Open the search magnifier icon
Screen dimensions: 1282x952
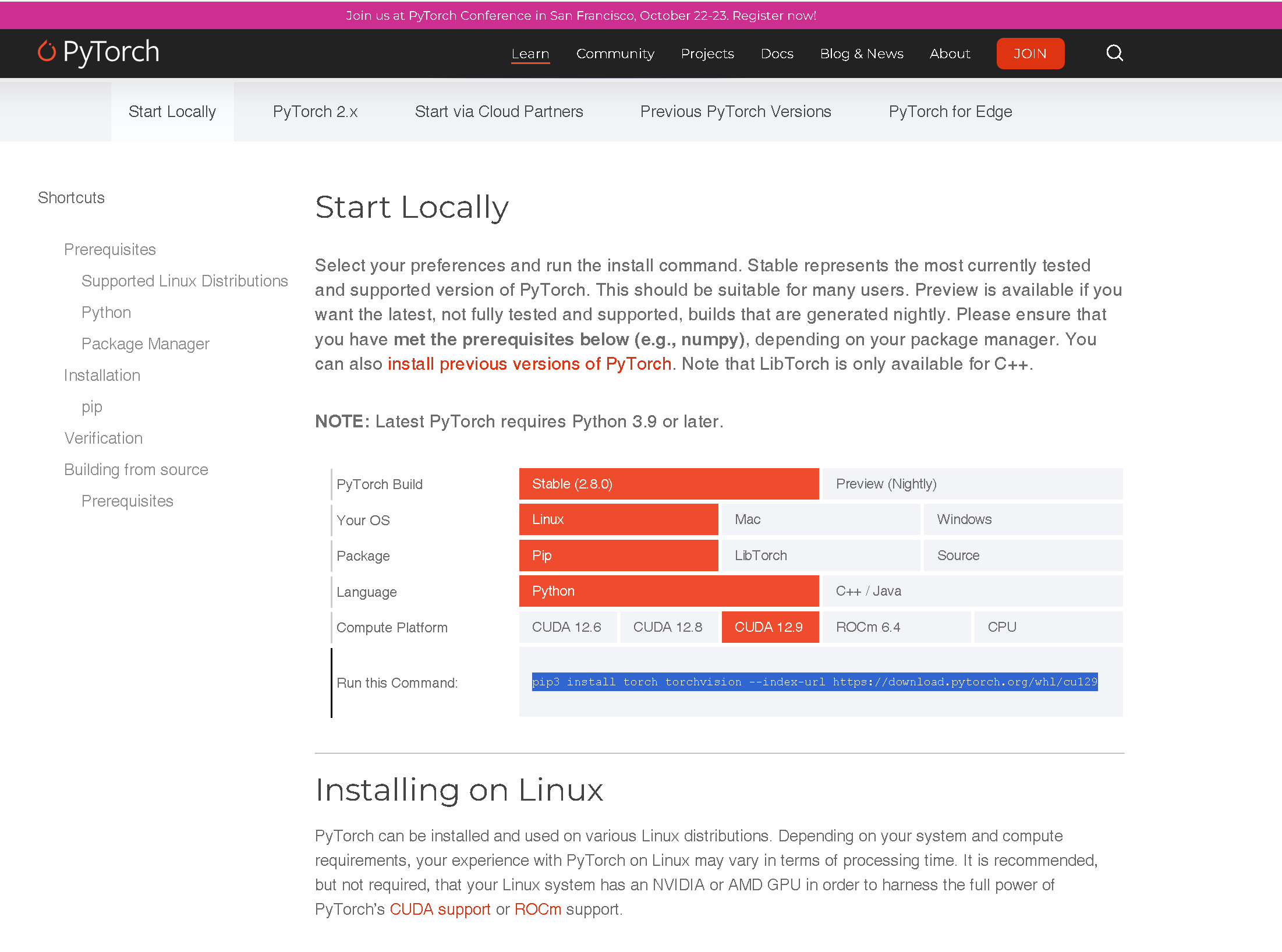click(1114, 53)
